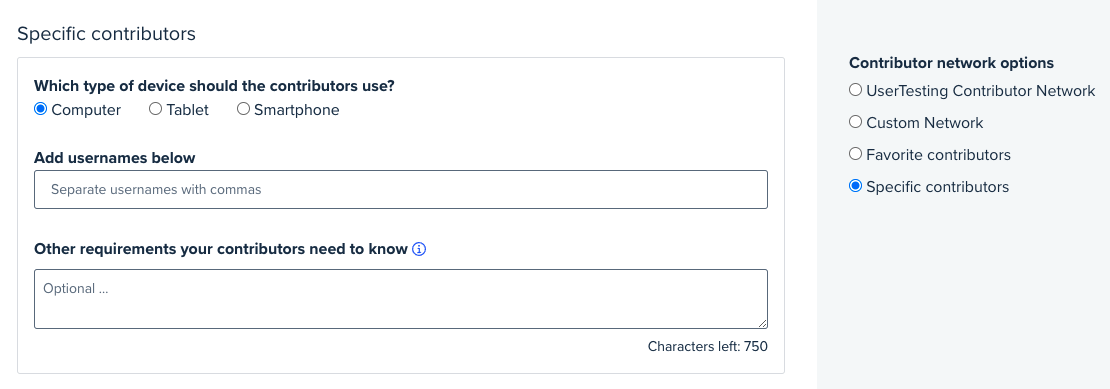Click into the Optional requirements textarea
The height and width of the screenshot is (389, 1110).
(x=401, y=298)
